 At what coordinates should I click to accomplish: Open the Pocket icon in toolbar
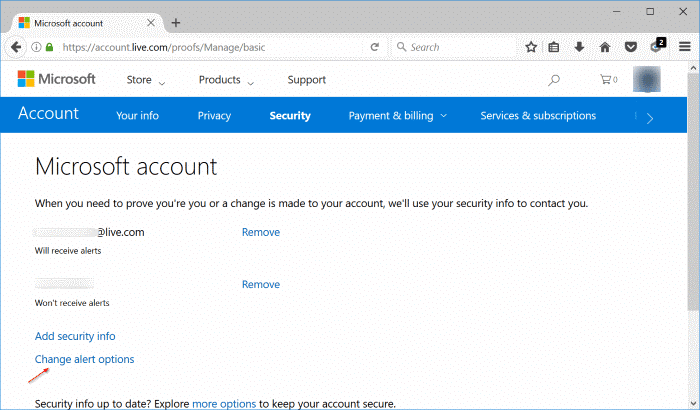coord(630,47)
